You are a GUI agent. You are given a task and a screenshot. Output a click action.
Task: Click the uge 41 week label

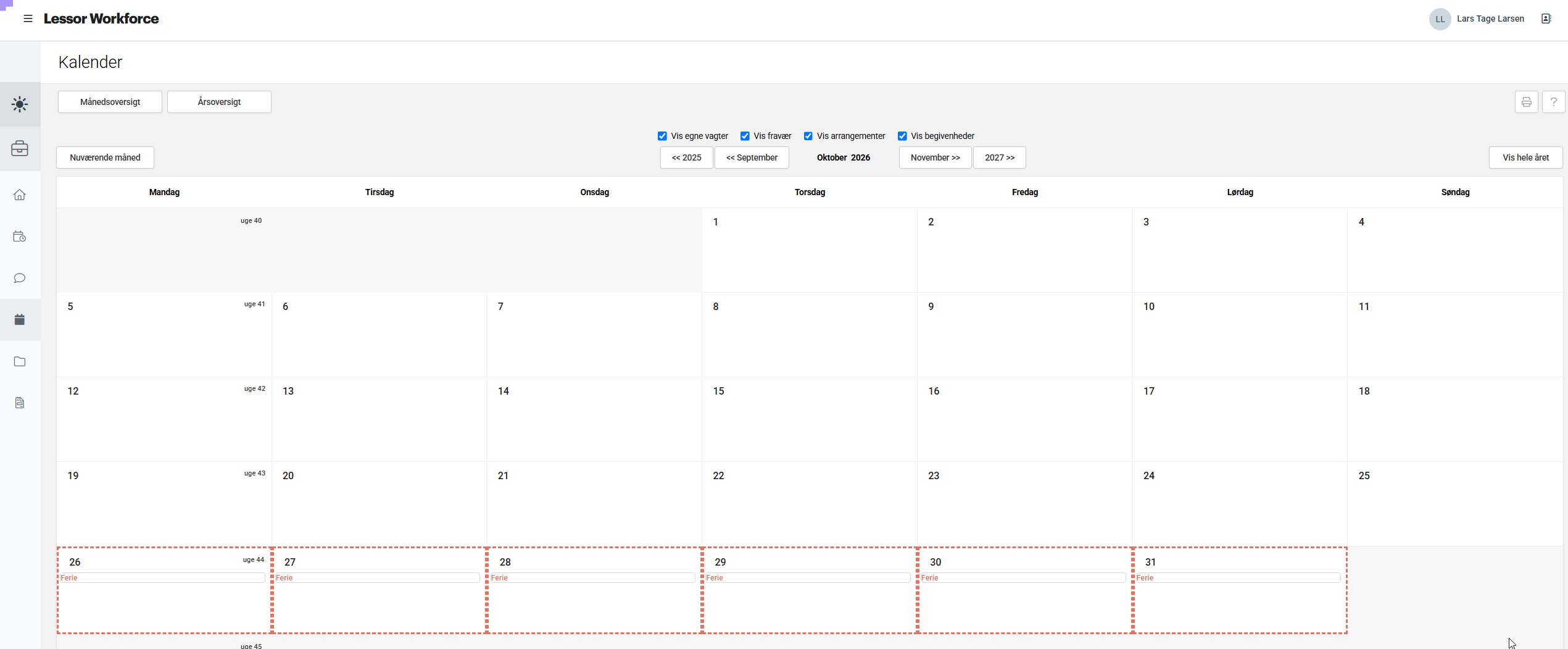tap(254, 304)
